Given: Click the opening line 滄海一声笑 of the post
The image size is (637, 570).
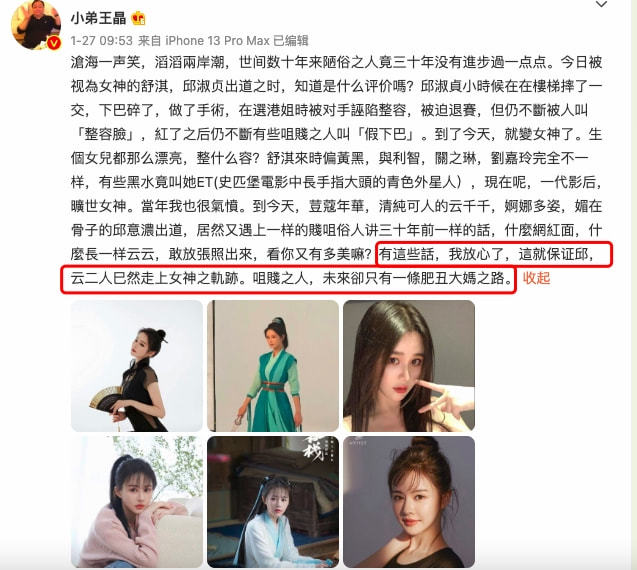Looking at the screenshot, I should click(x=106, y=62).
